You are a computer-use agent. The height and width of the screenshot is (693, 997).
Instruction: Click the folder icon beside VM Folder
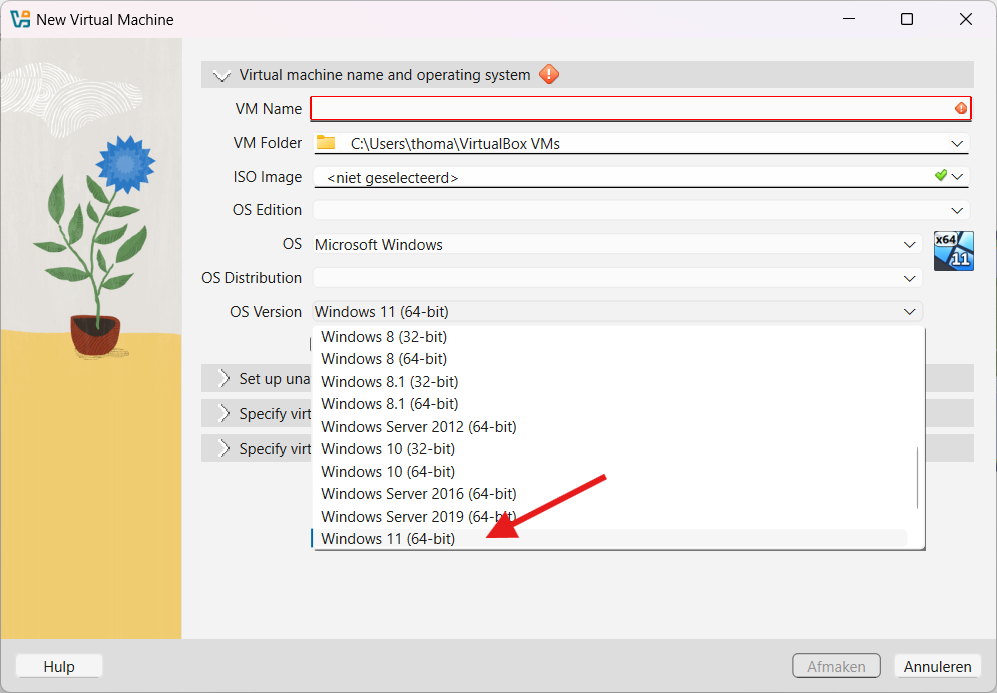coord(326,143)
